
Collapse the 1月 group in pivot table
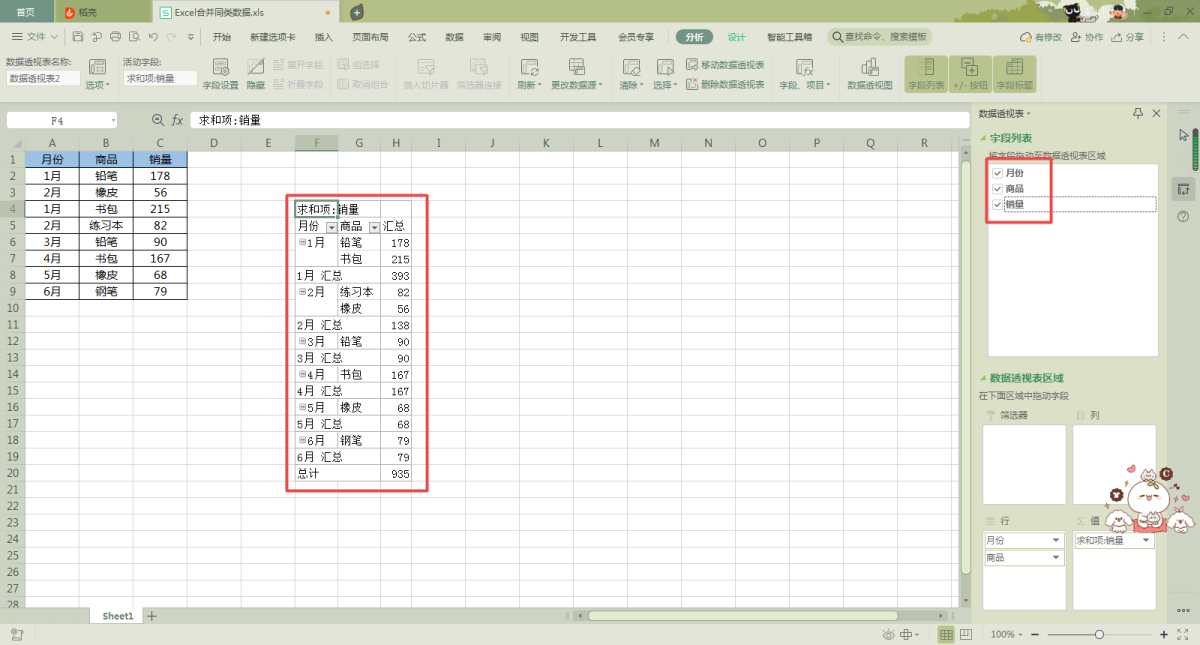[x=302, y=242]
